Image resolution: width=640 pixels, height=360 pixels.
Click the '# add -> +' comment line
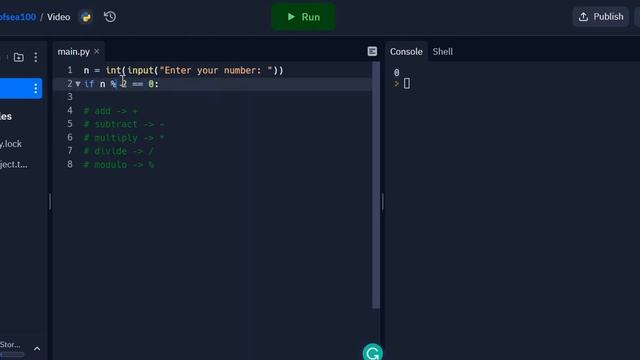click(111, 111)
